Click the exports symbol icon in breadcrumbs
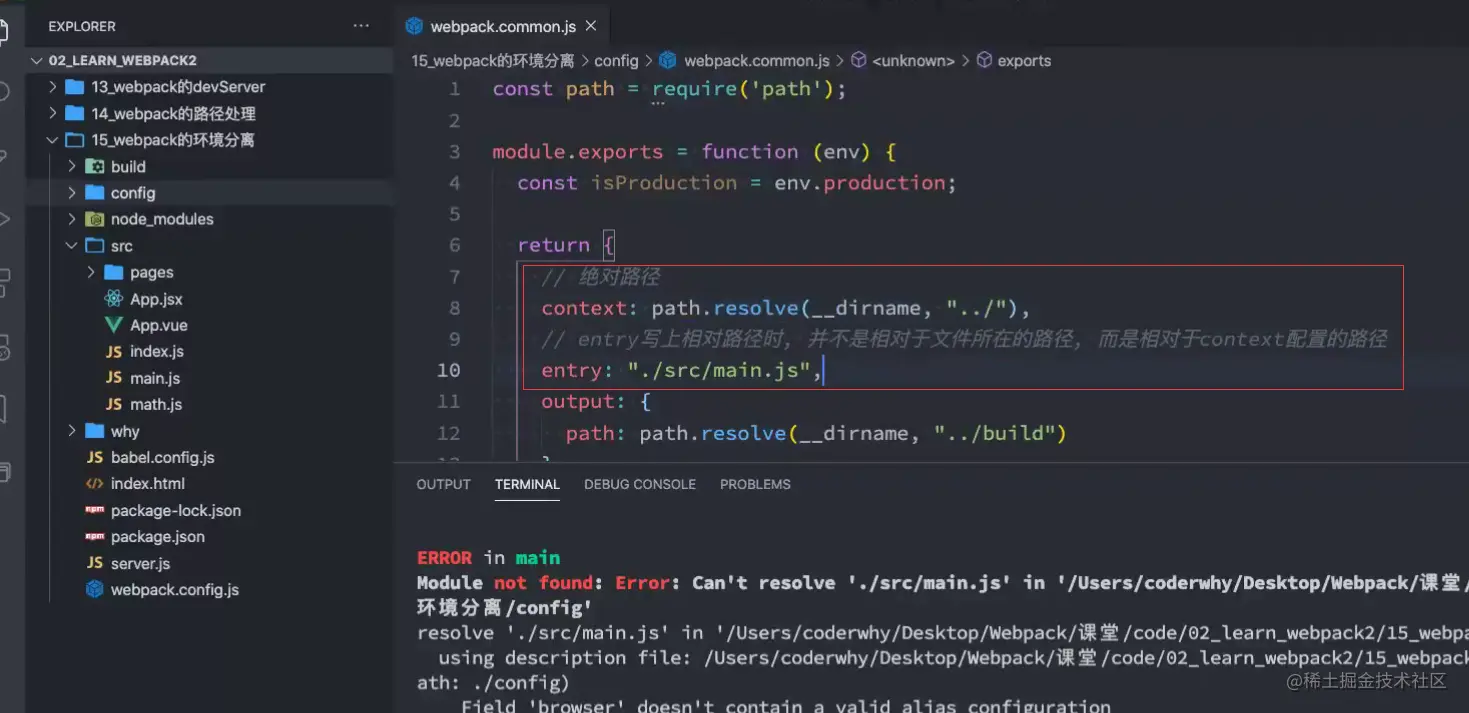This screenshot has width=1469, height=713. point(984,61)
